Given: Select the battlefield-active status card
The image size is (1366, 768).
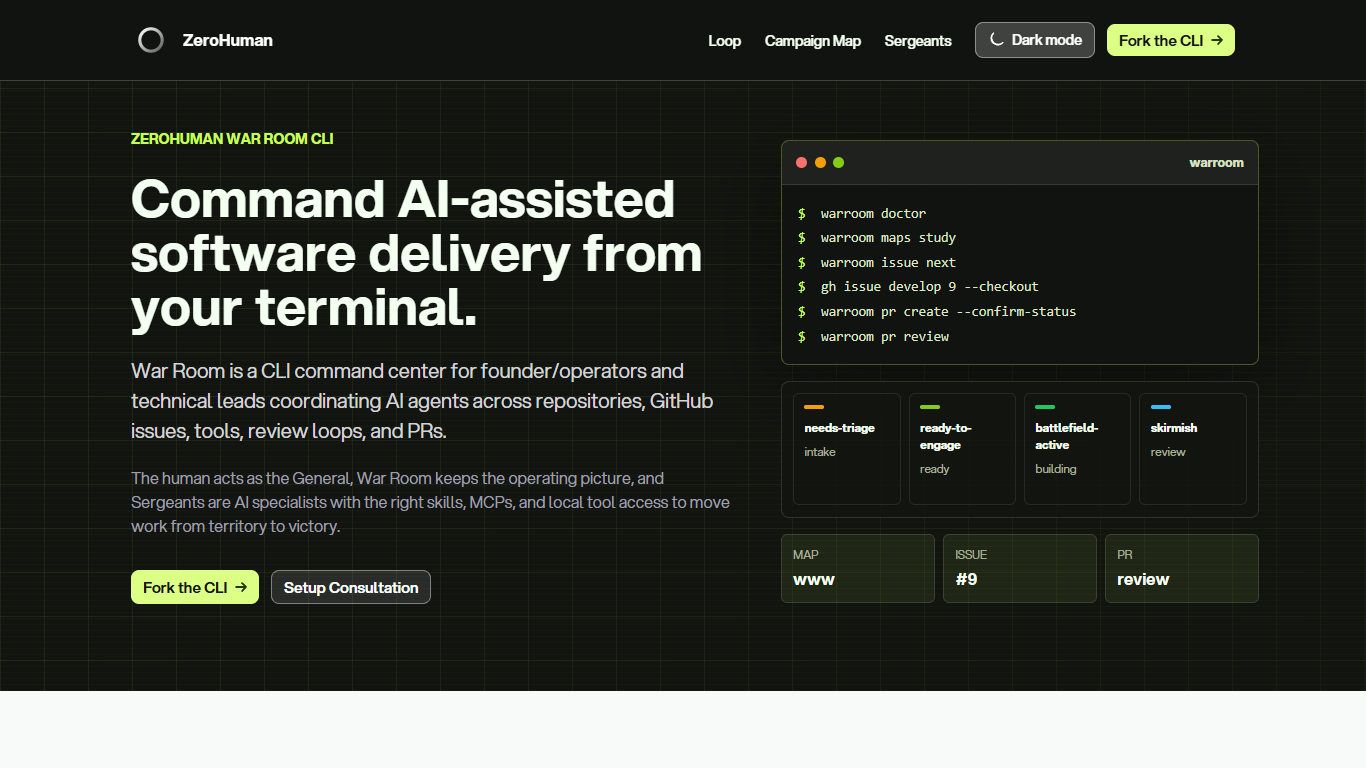Looking at the screenshot, I should tap(1077, 449).
